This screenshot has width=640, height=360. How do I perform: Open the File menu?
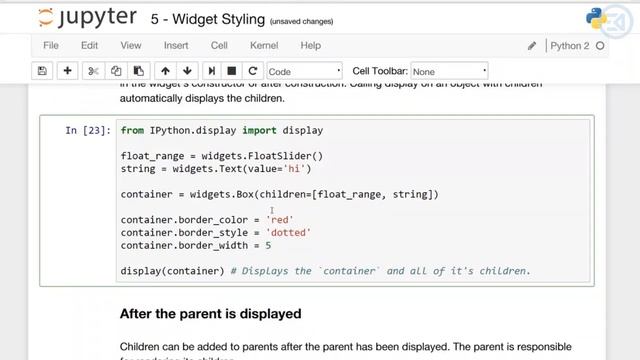51,45
